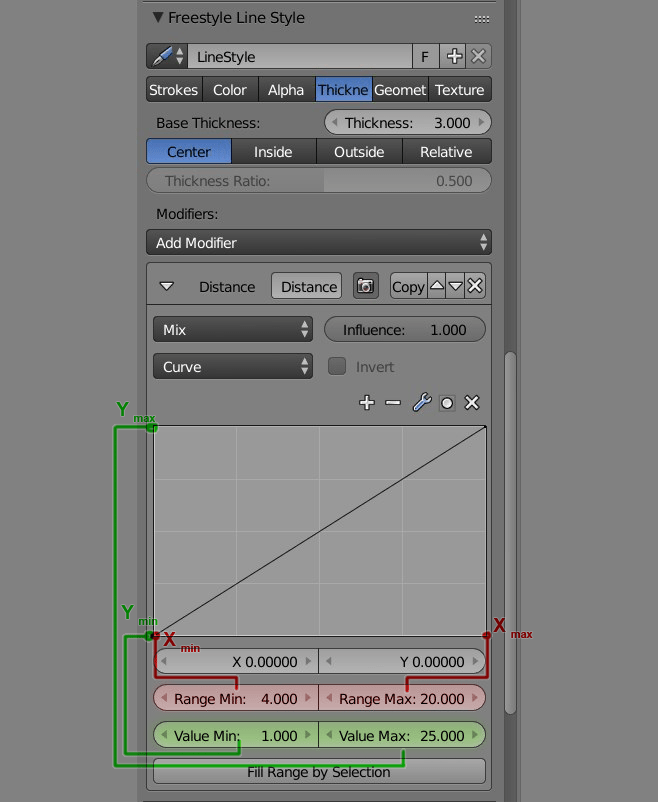Viewport: 658px width, 802px height.
Task: Click the curve point X coordinate field
Action: point(236,661)
